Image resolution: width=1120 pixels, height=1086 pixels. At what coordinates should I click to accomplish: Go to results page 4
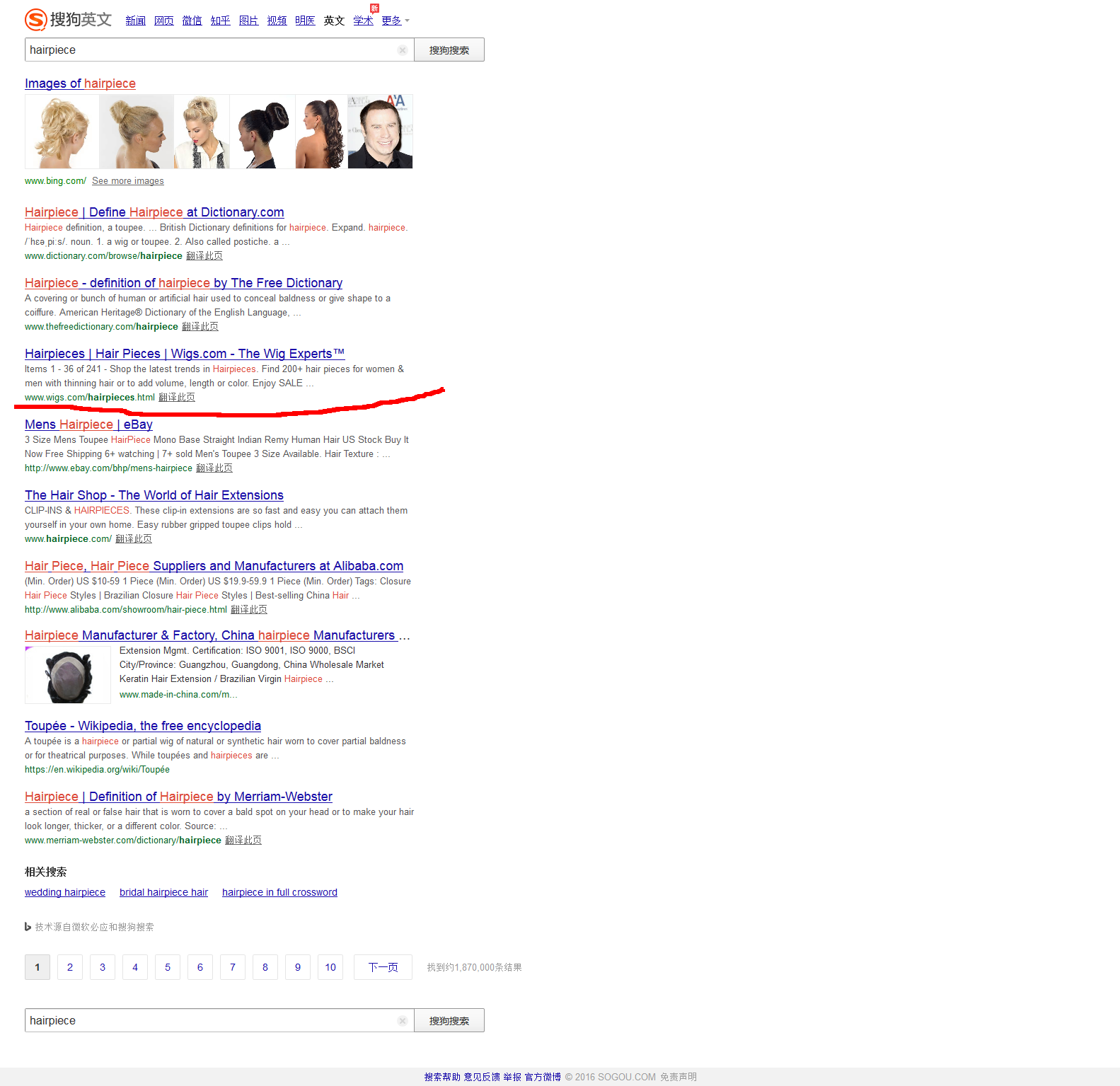pyautogui.click(x=135, y=967)
